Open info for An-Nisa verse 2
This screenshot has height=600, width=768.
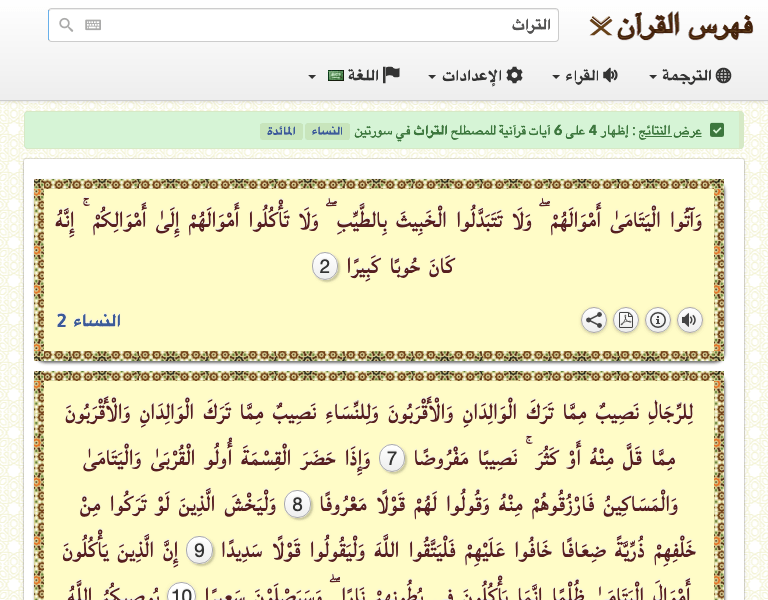pos(658,320)
